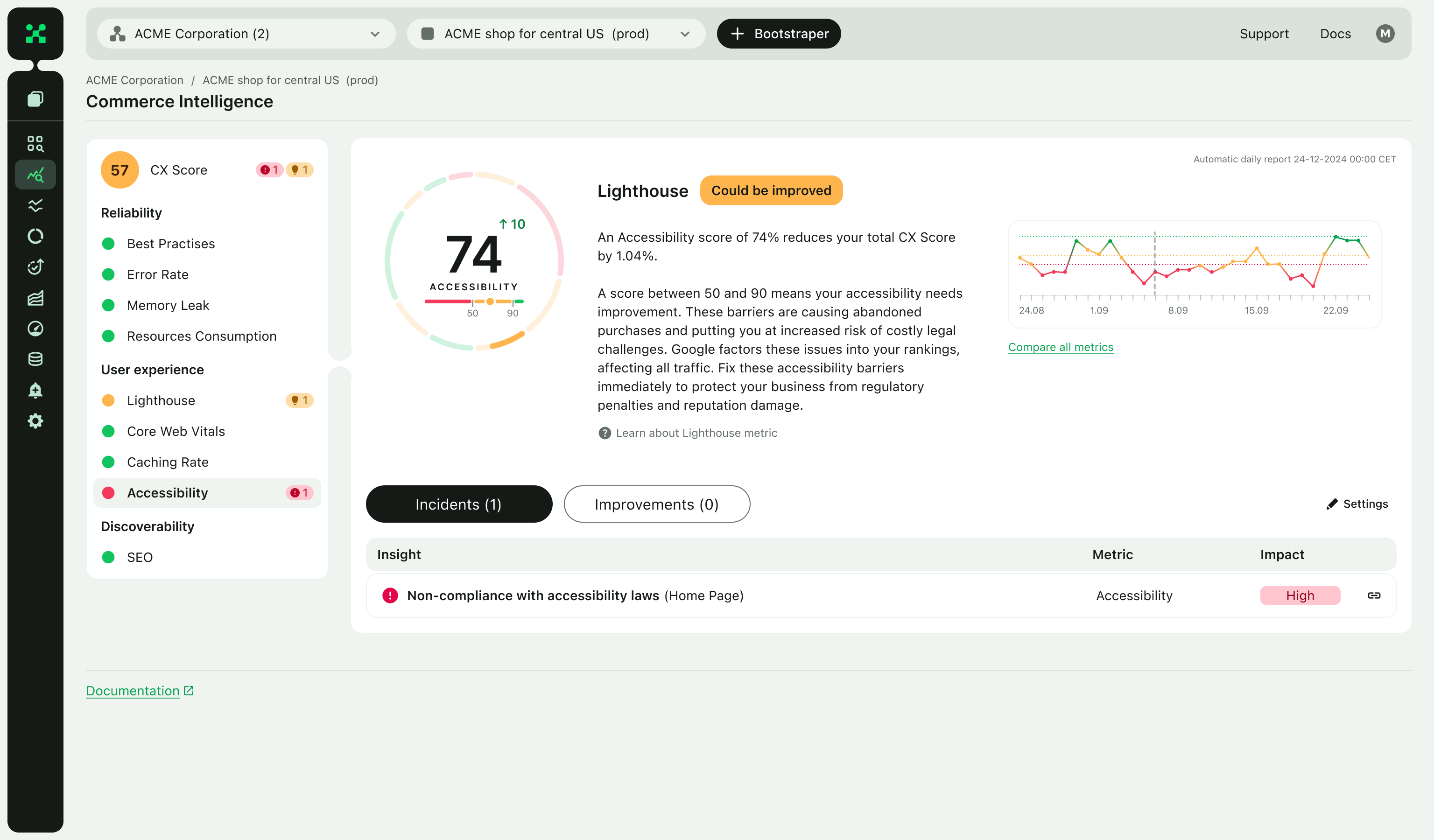Open the Compare all metrics link
The width and height of the screenshot is (1434, 840).
coord(1060,347)
